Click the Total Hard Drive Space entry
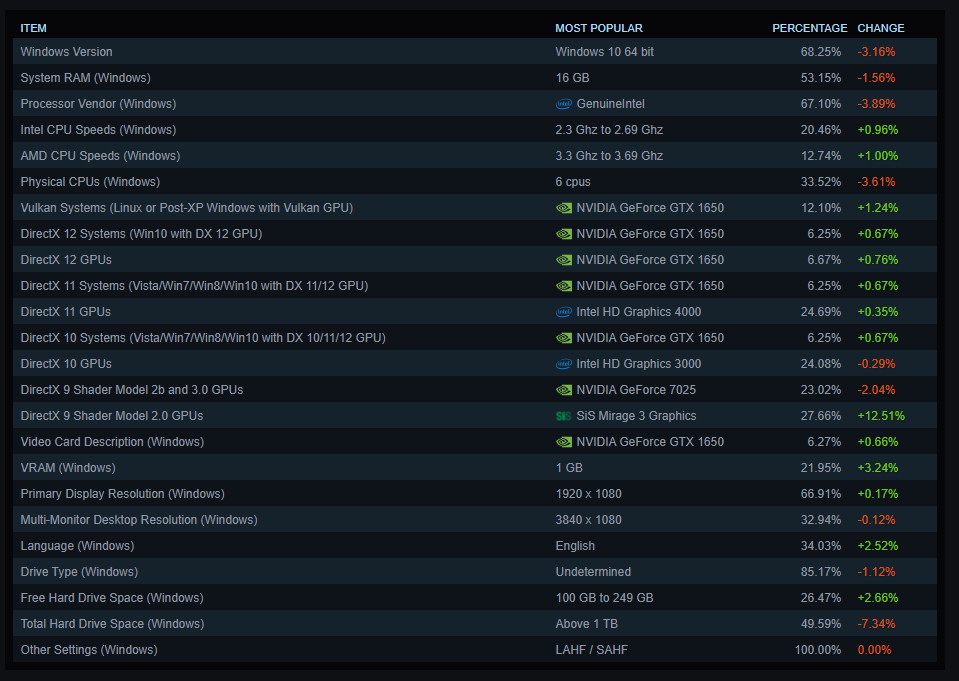This screenshot has width=959, height=681. click(x=112, y=624)
